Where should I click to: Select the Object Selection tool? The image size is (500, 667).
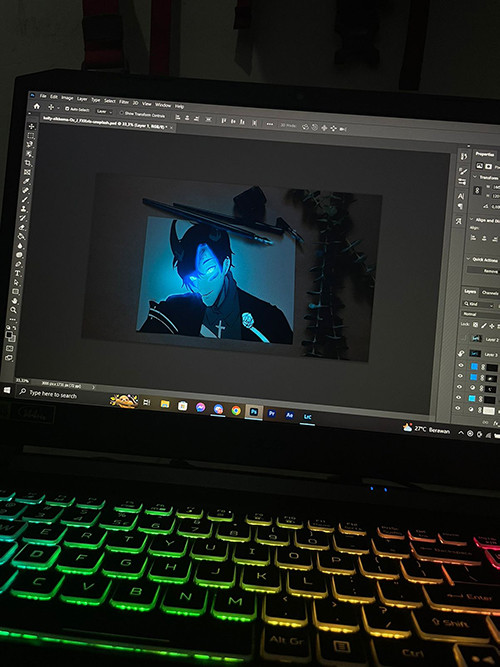point(29,154)
